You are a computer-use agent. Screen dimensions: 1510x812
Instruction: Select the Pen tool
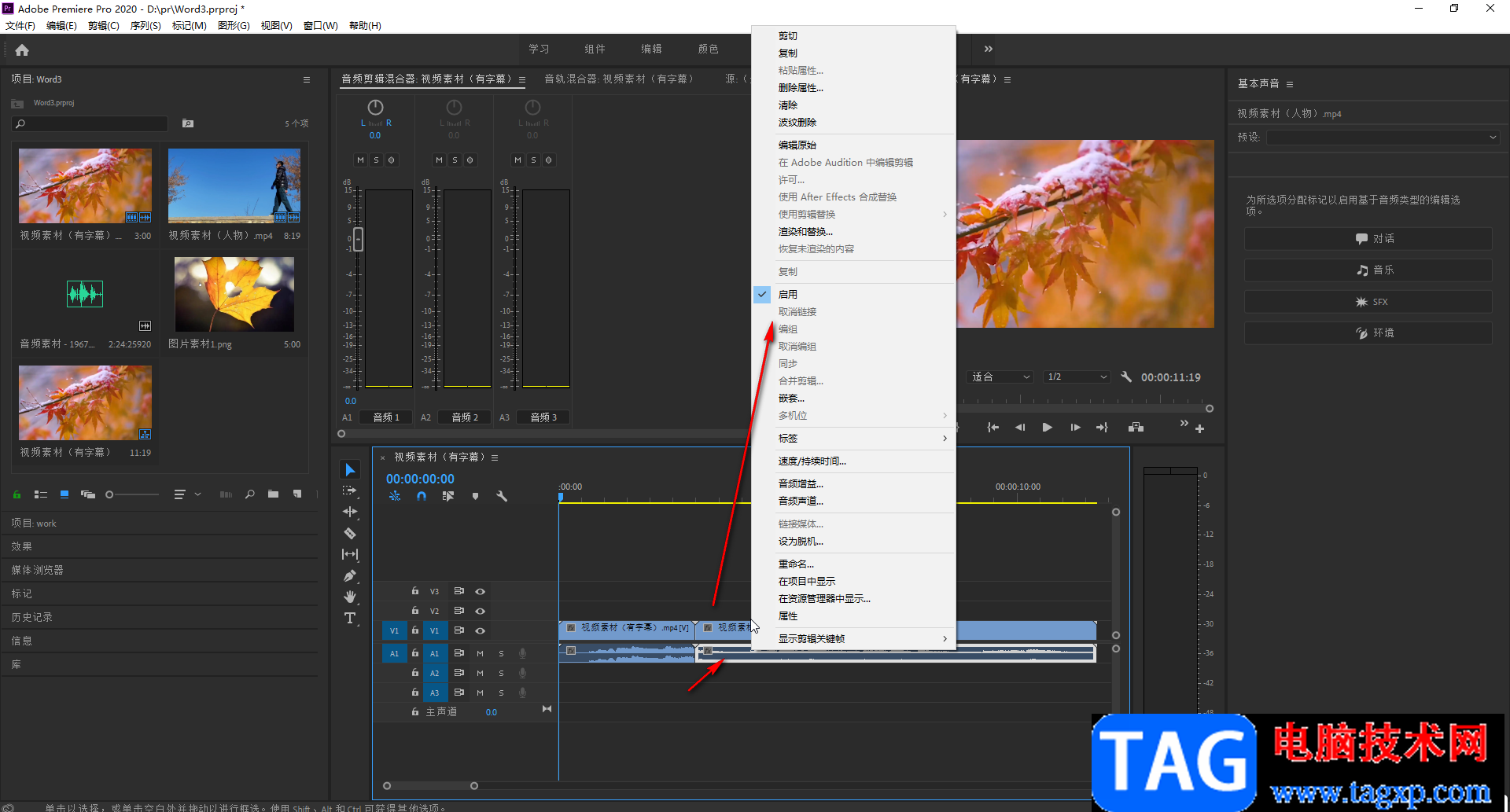click(350, 576)
